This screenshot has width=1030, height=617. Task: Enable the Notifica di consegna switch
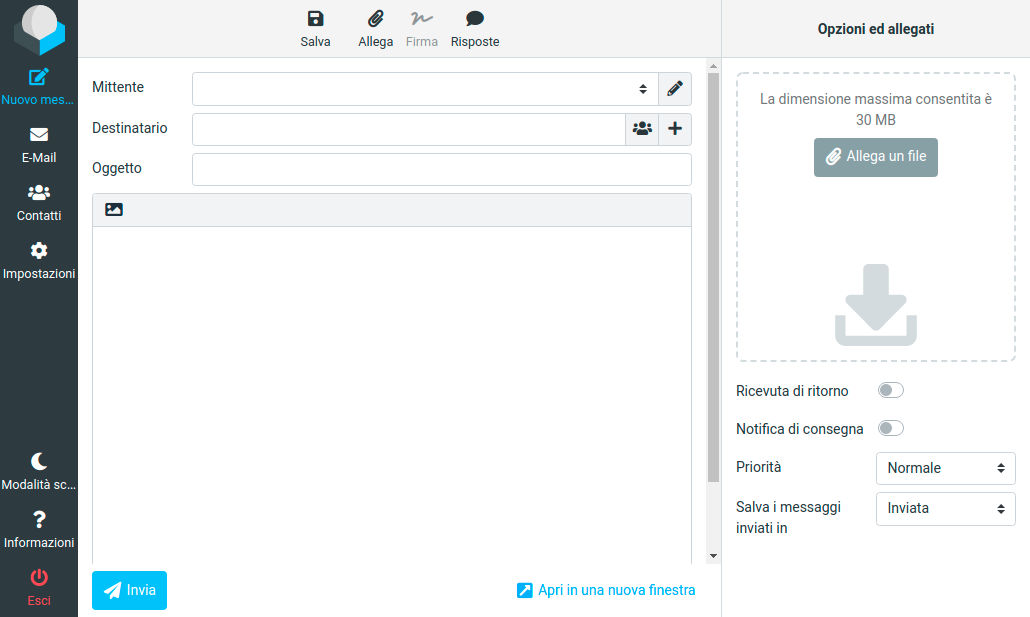point(890,428)
